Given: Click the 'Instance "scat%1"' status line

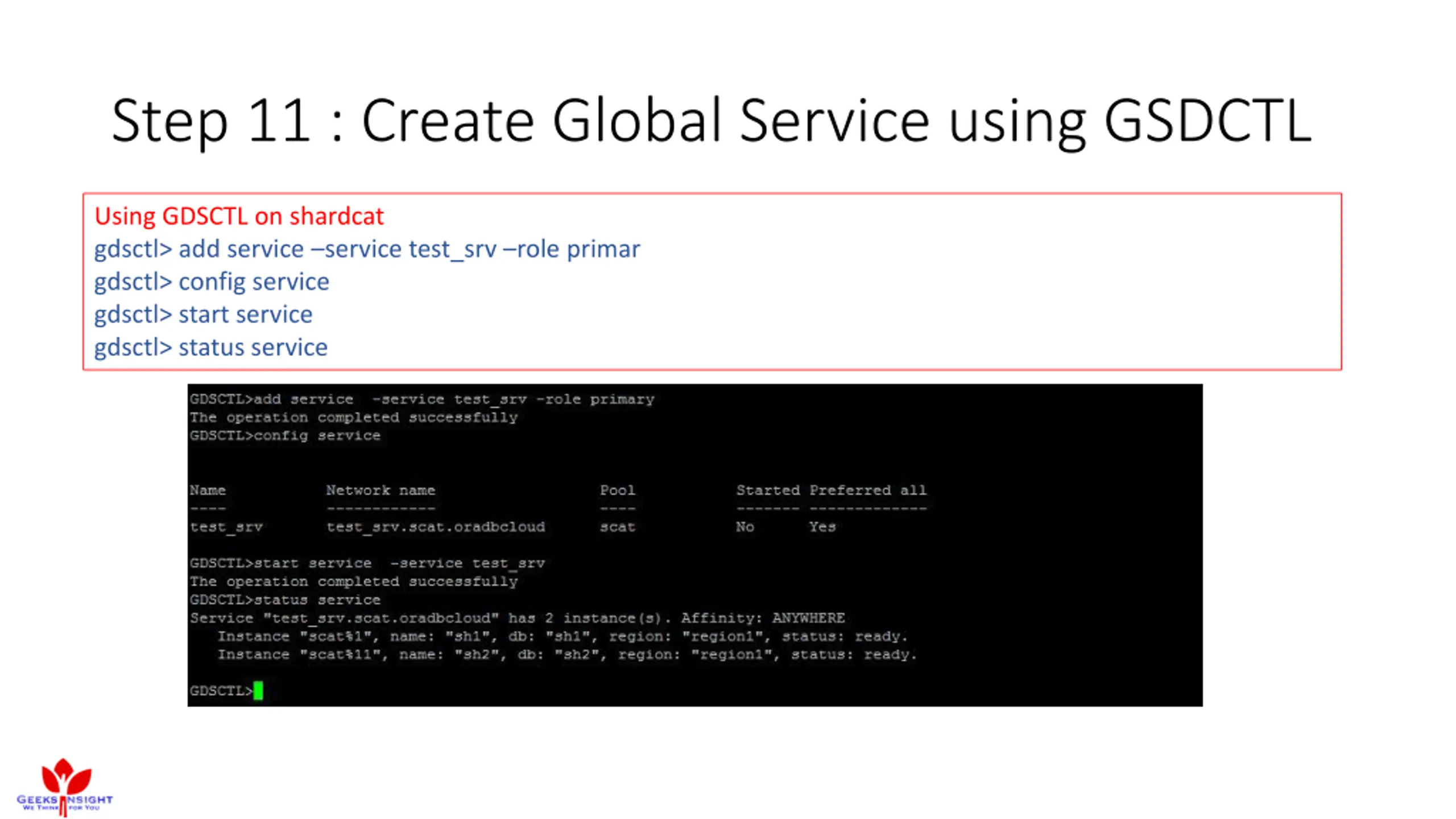Looking at the screenshot, I should point(562,636).
